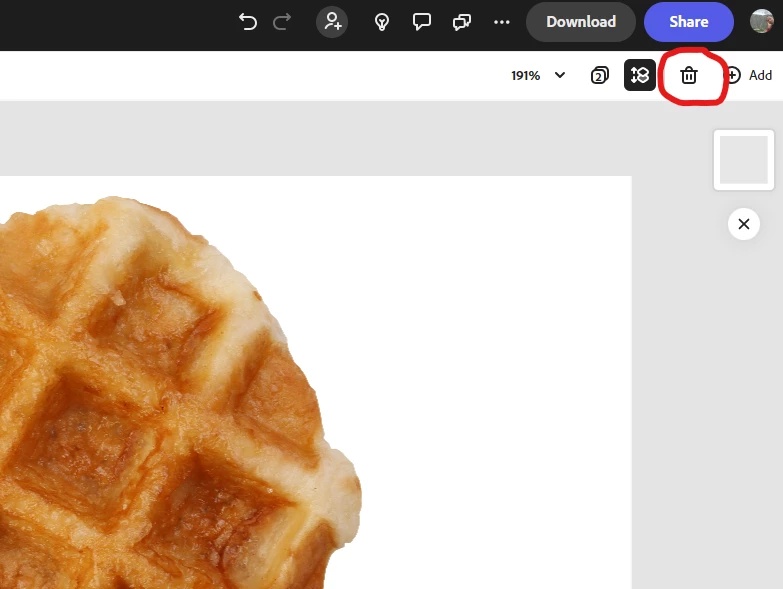The height and width of the screenshot is (589, 783).
Task: Redo the previous action
Action: click(282, 22)
